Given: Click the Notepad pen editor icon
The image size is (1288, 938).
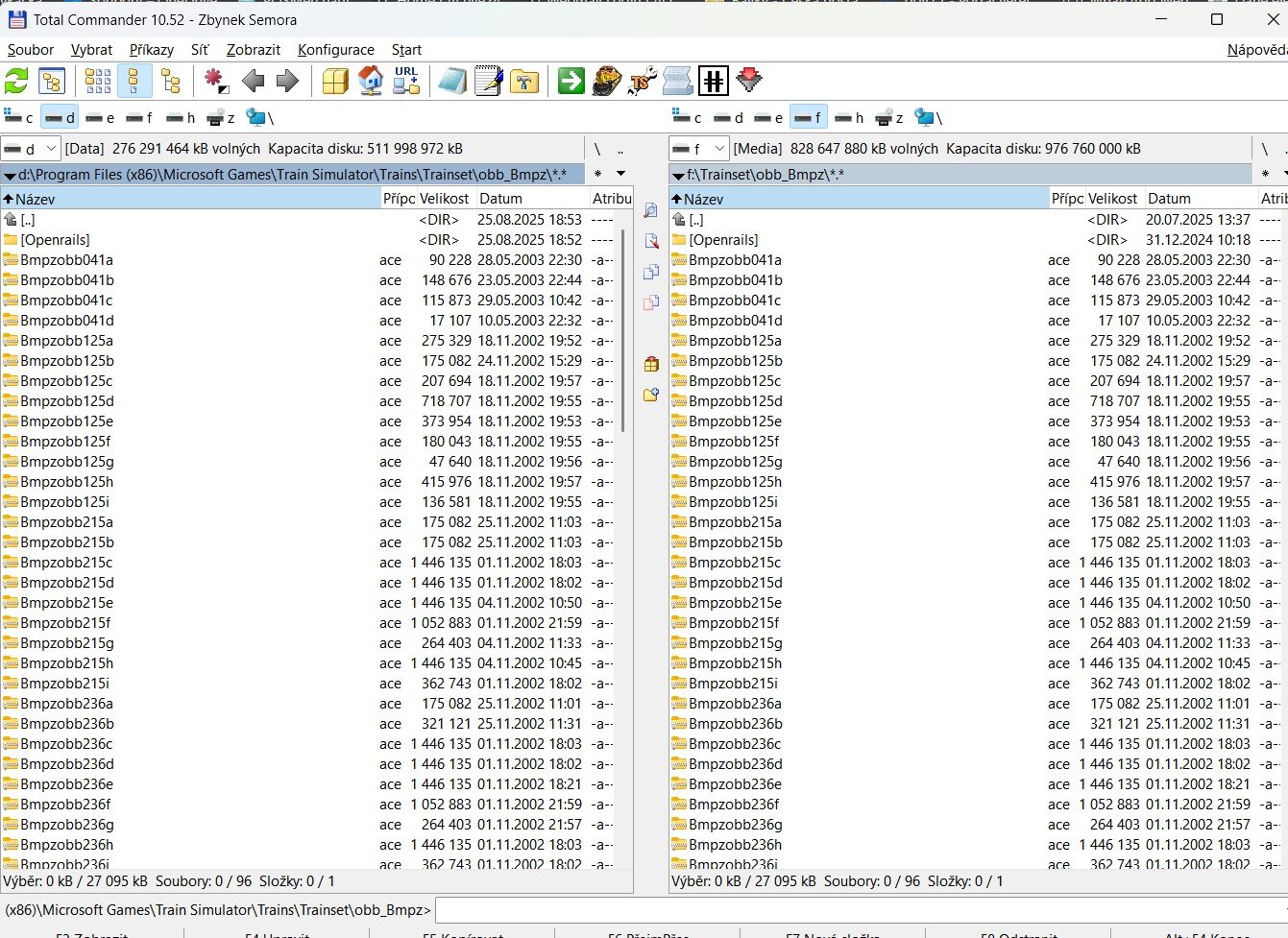Looking at the screenshot, I should (x=488, y=82).
